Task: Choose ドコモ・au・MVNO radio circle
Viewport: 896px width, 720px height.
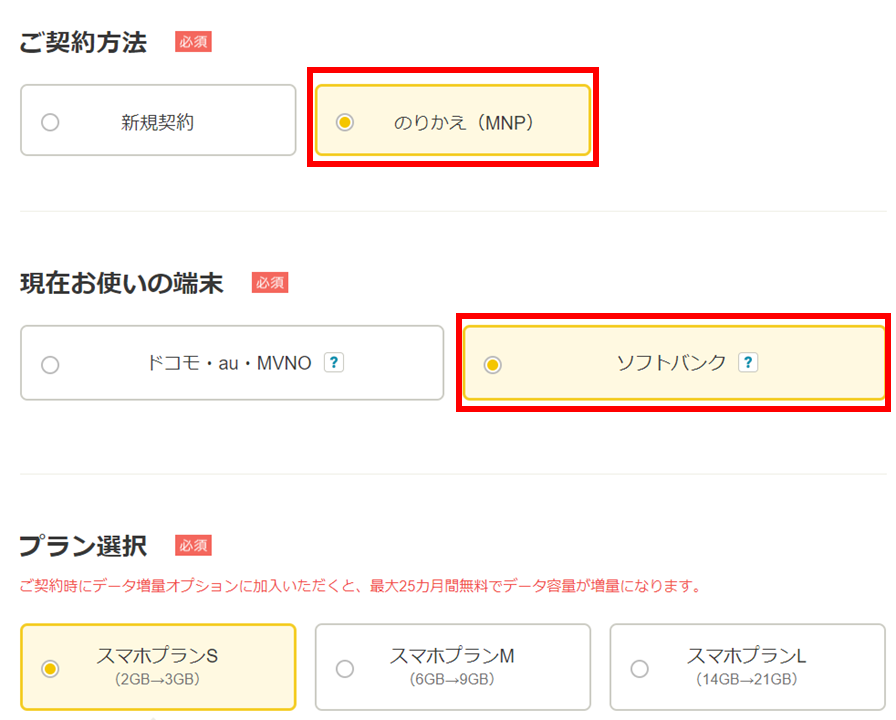Action: [x=50, y=365]
